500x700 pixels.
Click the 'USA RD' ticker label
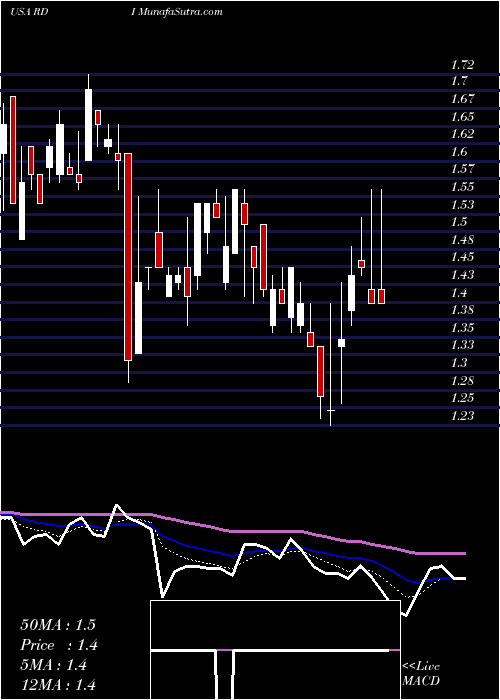[x=28, y=12]
